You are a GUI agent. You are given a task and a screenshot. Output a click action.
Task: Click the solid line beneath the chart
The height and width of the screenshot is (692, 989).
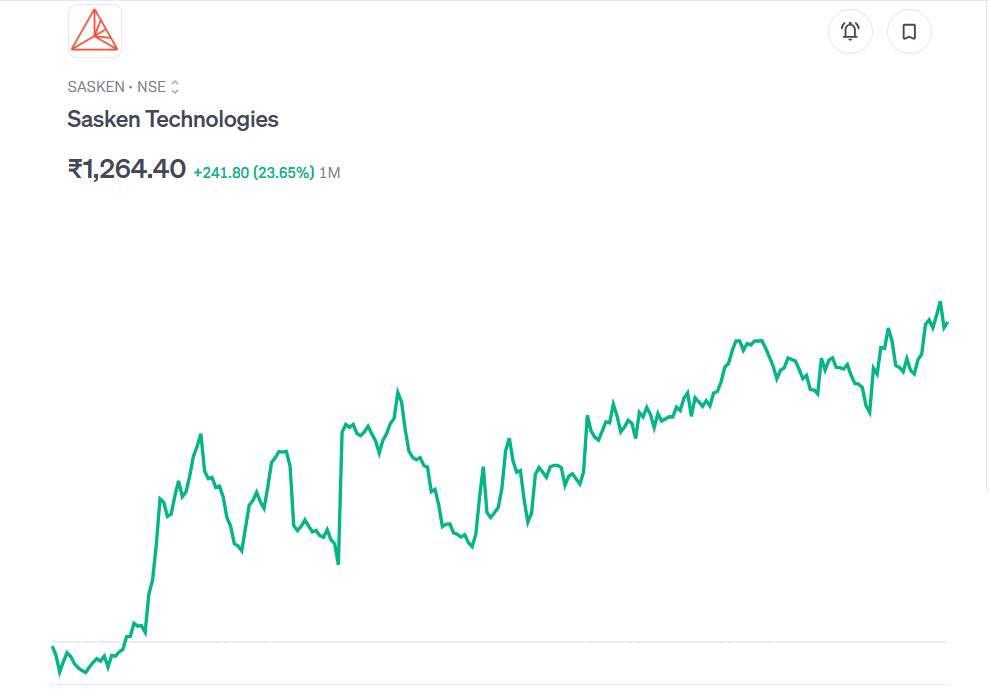point(500,684)
